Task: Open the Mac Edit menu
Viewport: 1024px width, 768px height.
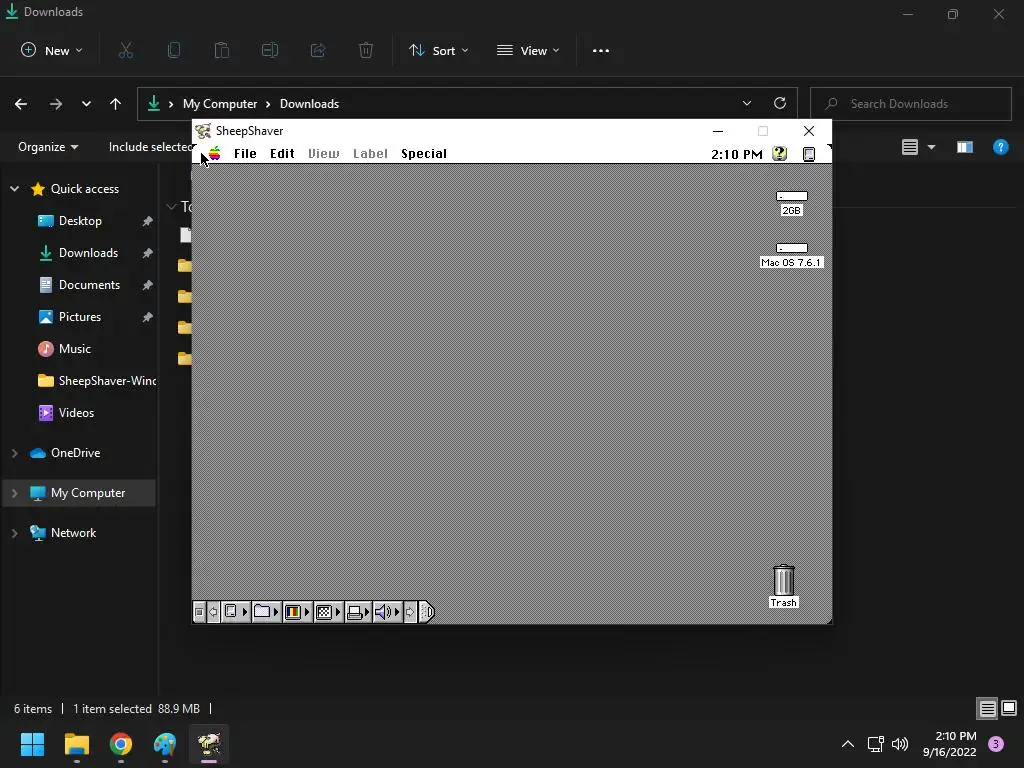Action: point(282,153)
